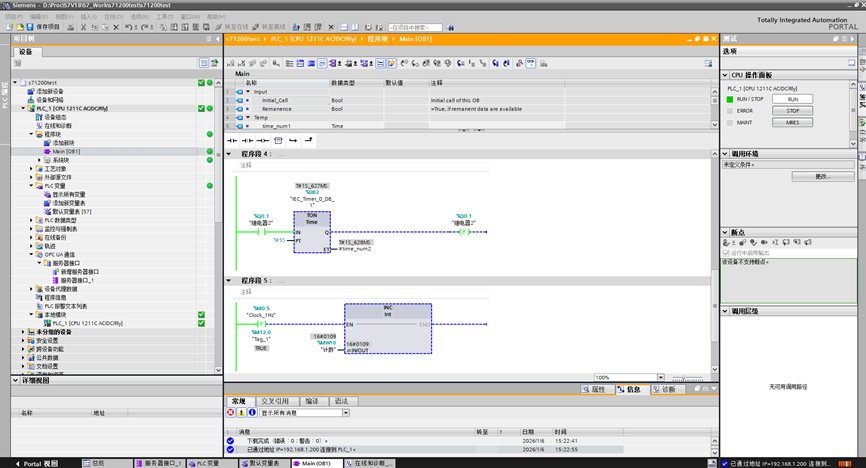Collapse network 程序段 4 header arrow
The image size is (866, 468).
(x=229, y=154)
